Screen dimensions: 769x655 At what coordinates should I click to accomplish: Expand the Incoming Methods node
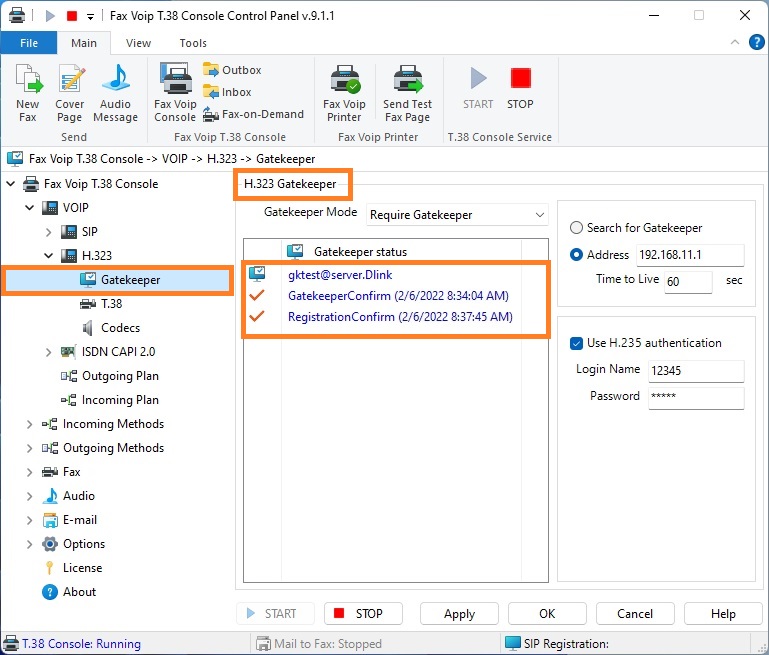point(29,424)
